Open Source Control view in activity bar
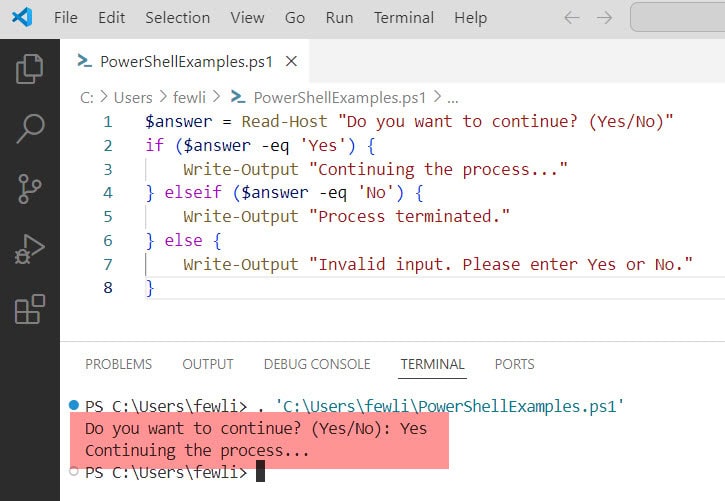 (30, 189)
